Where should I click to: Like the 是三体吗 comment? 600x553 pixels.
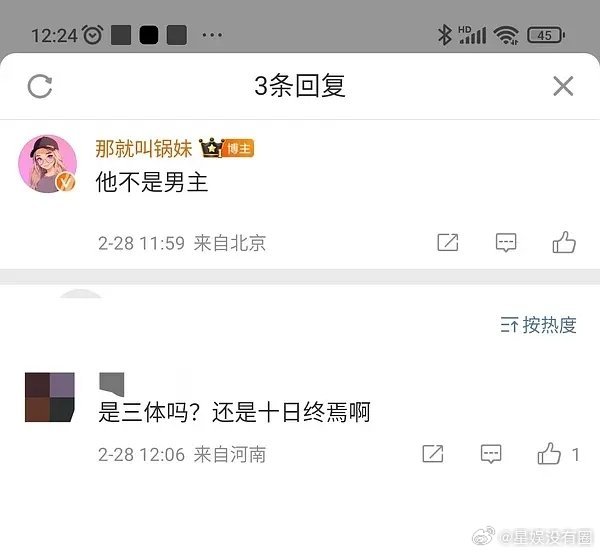coord(549,454)
